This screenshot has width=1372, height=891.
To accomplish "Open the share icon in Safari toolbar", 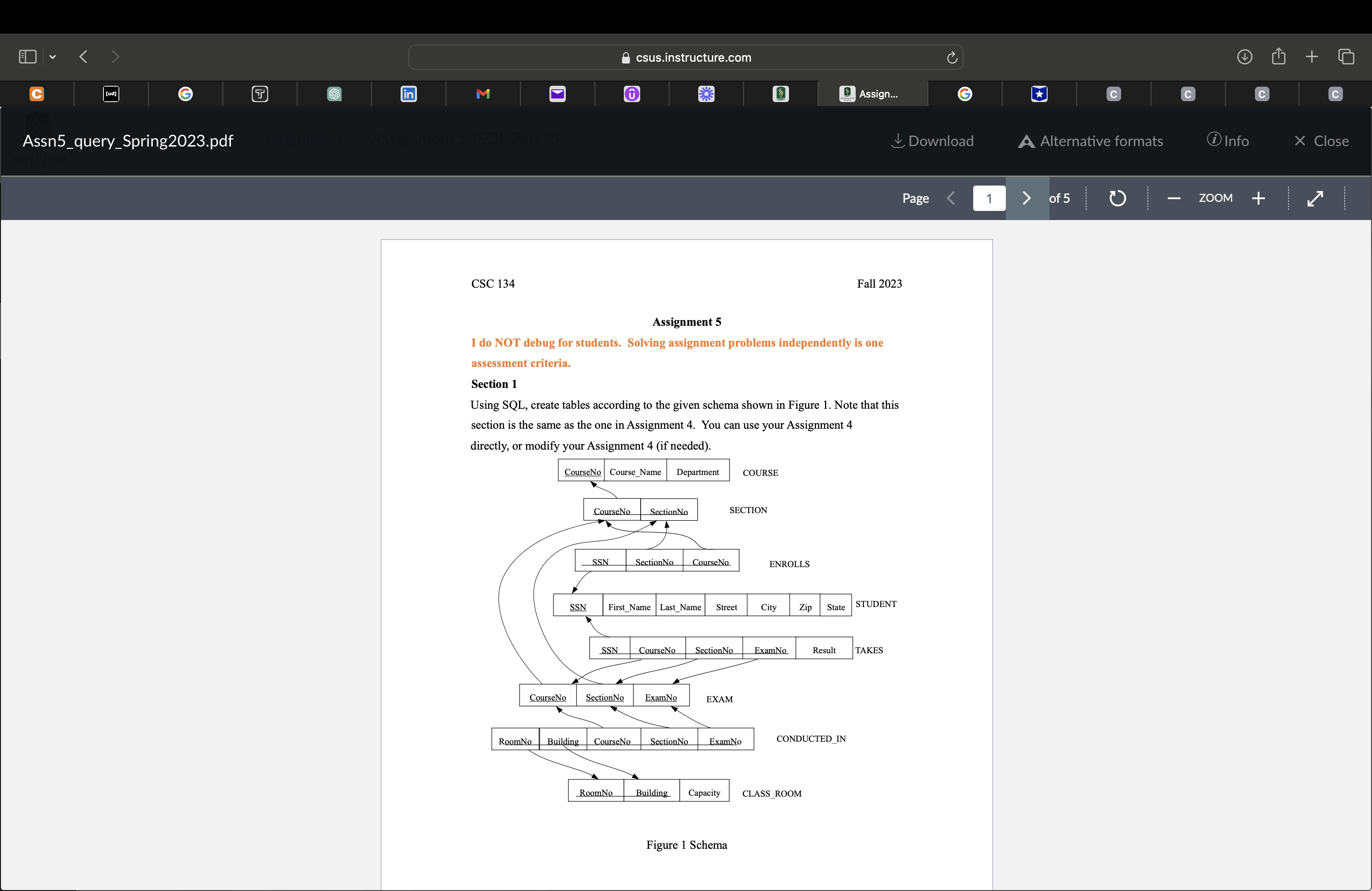I will pos(1278,56).
